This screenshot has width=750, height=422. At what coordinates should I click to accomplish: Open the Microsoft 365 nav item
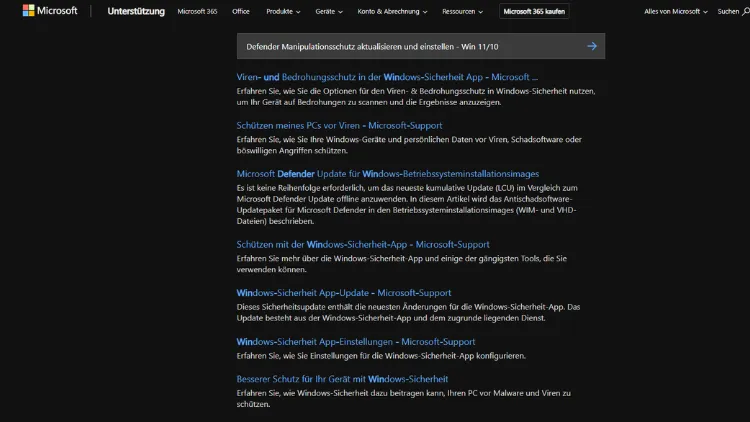pyautogui.click(x=197, y=11)
